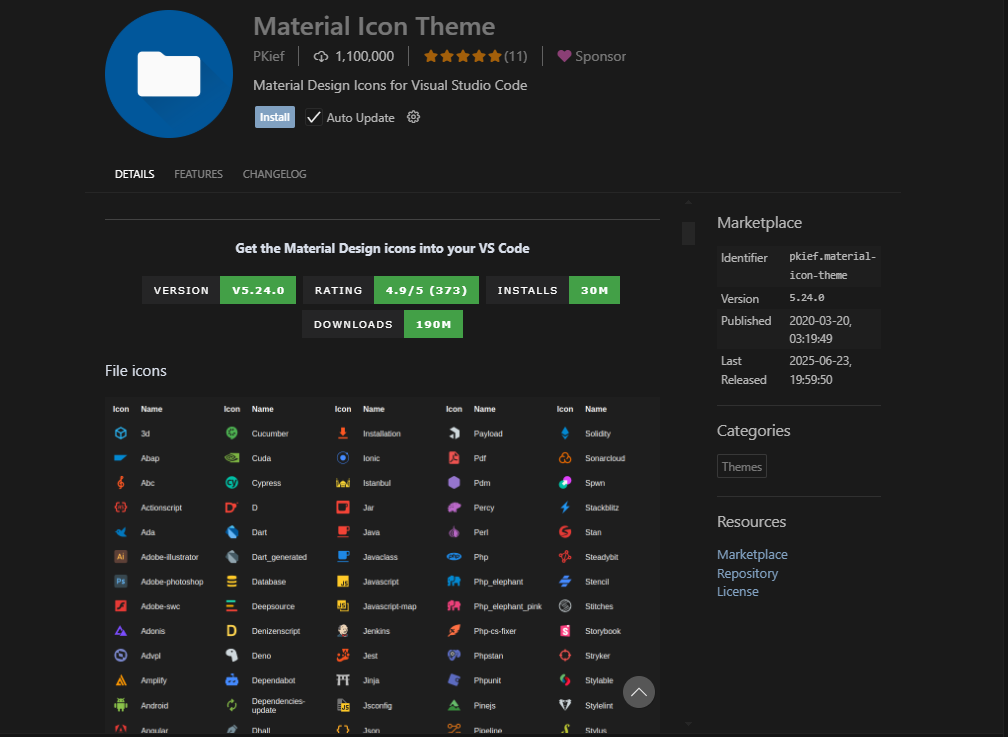Click the Solidity file icon
This screenshot has width=1008, height=737.
(565, 433)
